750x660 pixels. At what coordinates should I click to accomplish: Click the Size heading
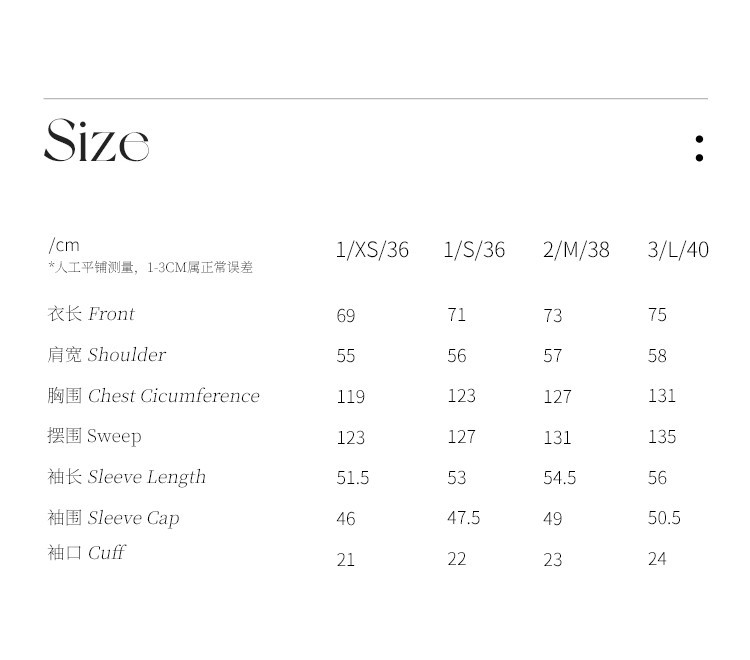point(97,141)
